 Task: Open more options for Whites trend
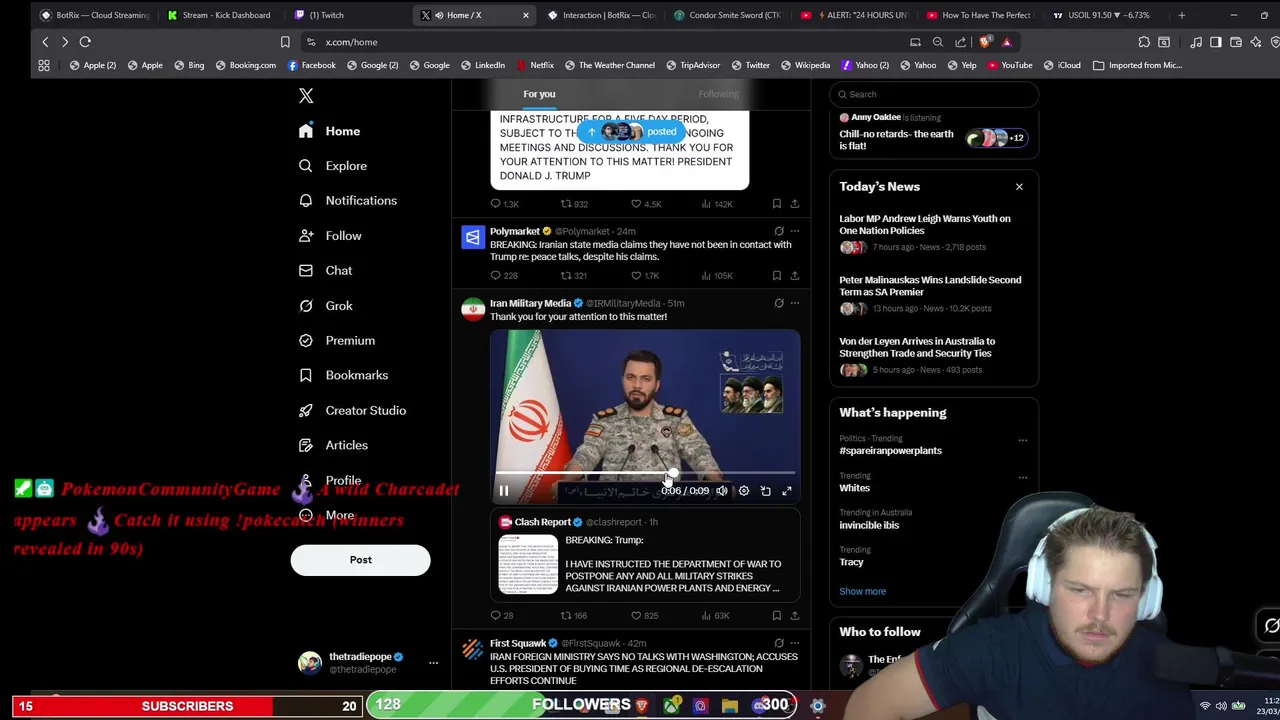(1022, 477)
